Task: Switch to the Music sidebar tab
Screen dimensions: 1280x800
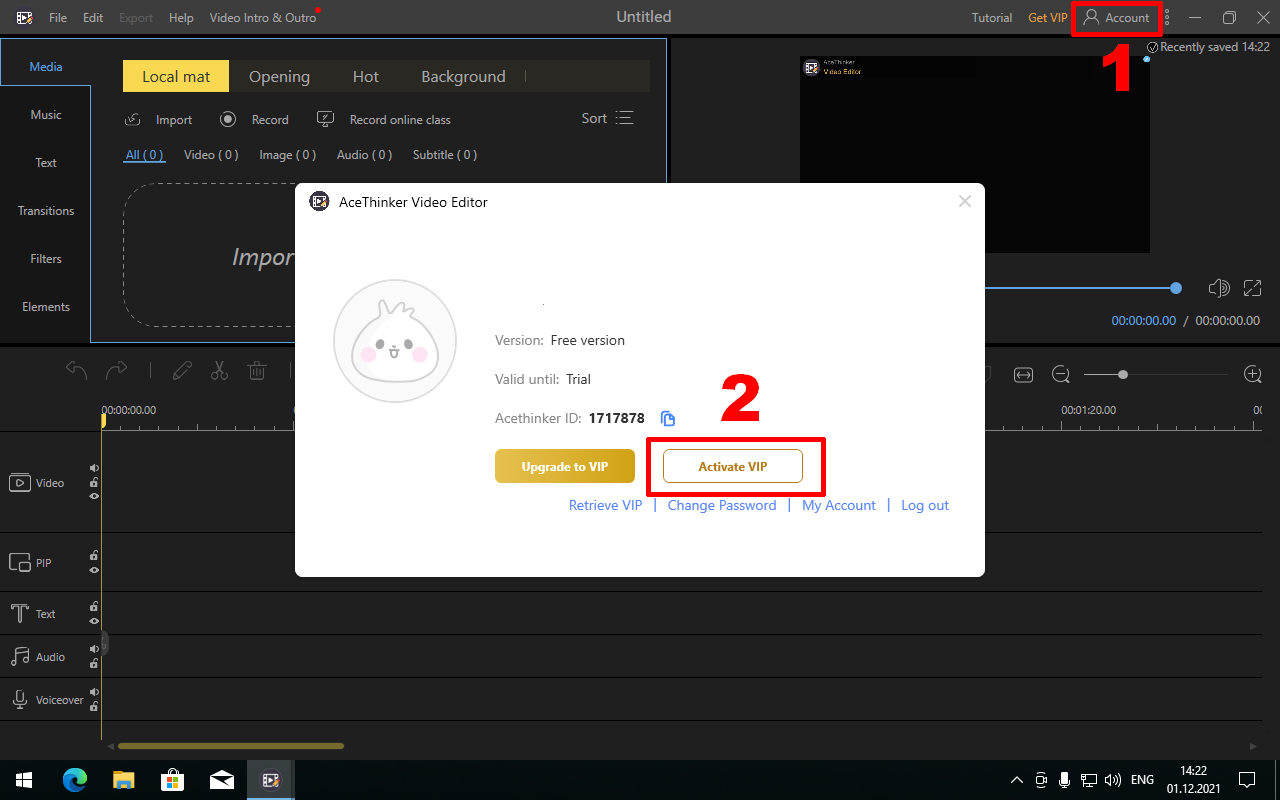Action: coord(46,115)
